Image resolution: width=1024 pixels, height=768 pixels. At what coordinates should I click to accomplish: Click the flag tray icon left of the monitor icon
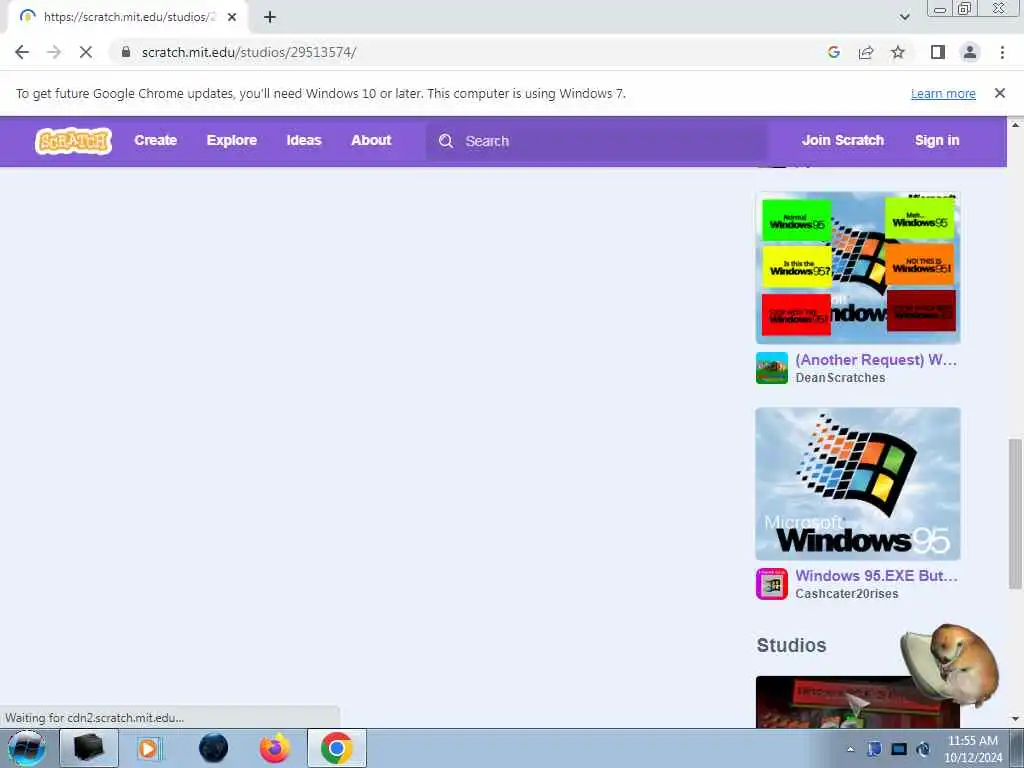point(874,749)
